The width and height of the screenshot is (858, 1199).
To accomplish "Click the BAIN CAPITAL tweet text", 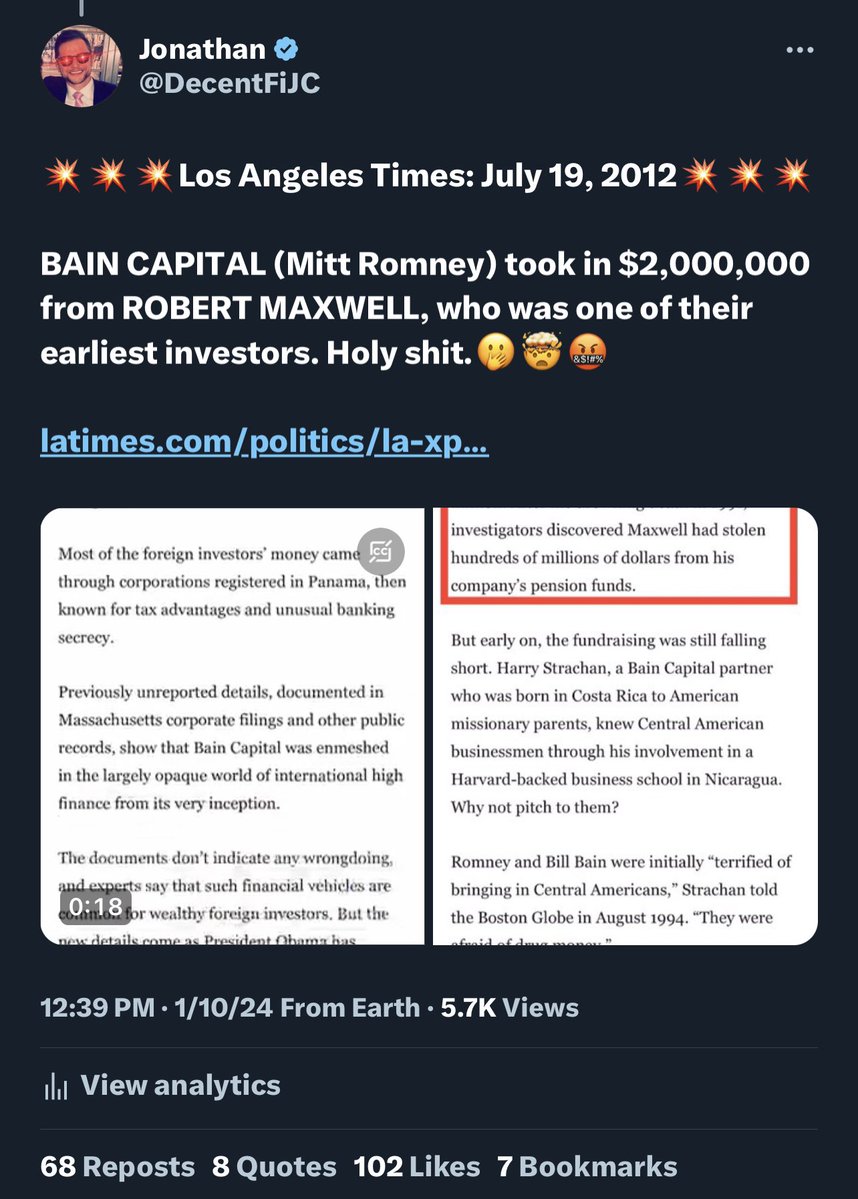I will pos(425,308).
